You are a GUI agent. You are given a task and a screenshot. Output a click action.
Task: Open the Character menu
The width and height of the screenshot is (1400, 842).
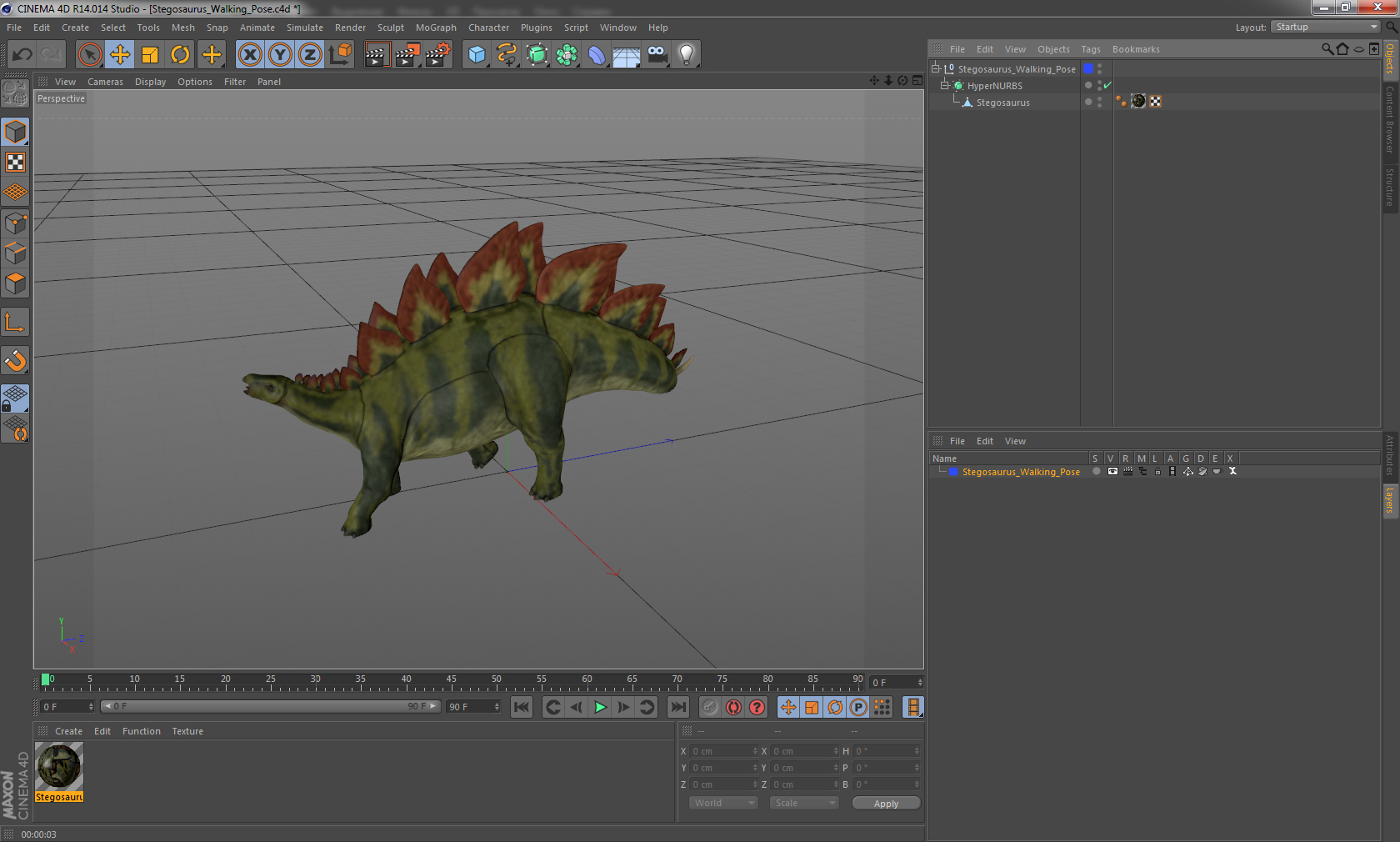tap(488, 28)
